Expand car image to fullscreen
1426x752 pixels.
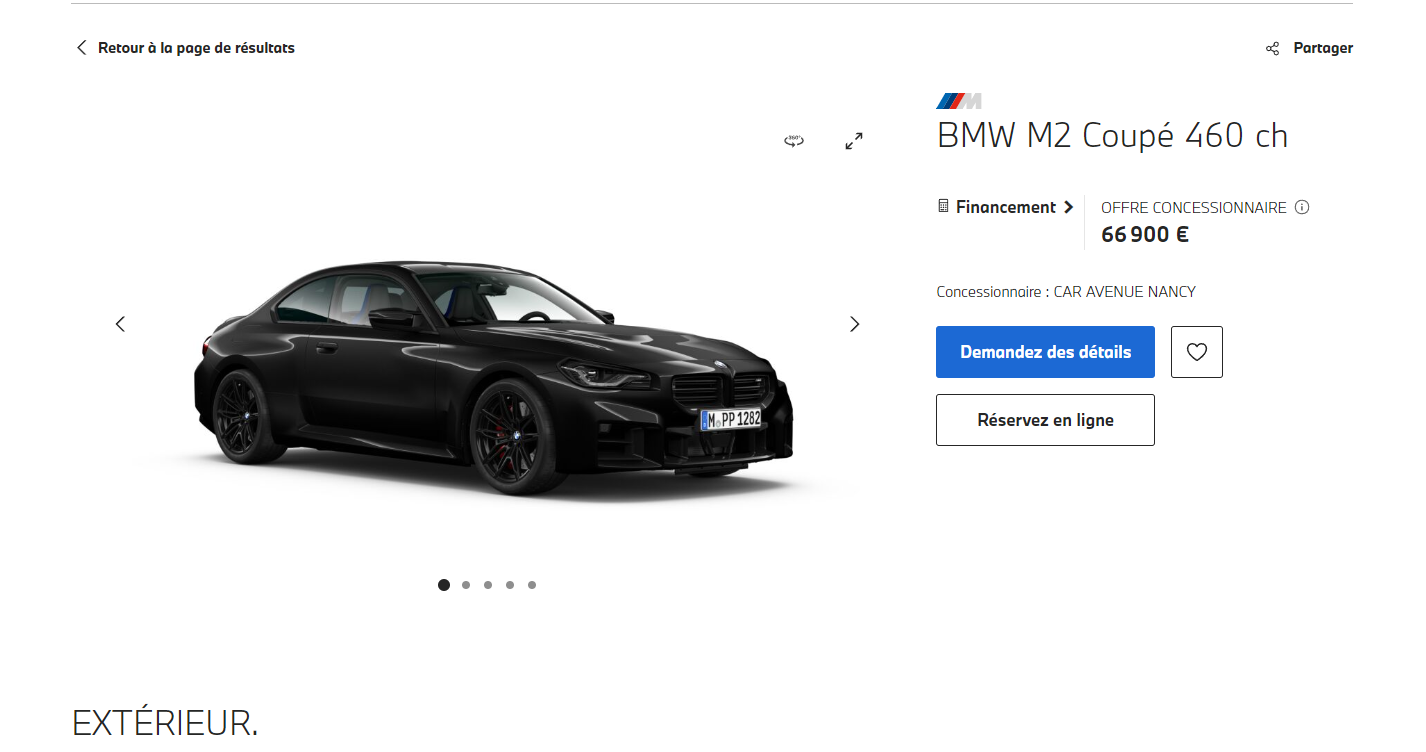click(854, 141)
